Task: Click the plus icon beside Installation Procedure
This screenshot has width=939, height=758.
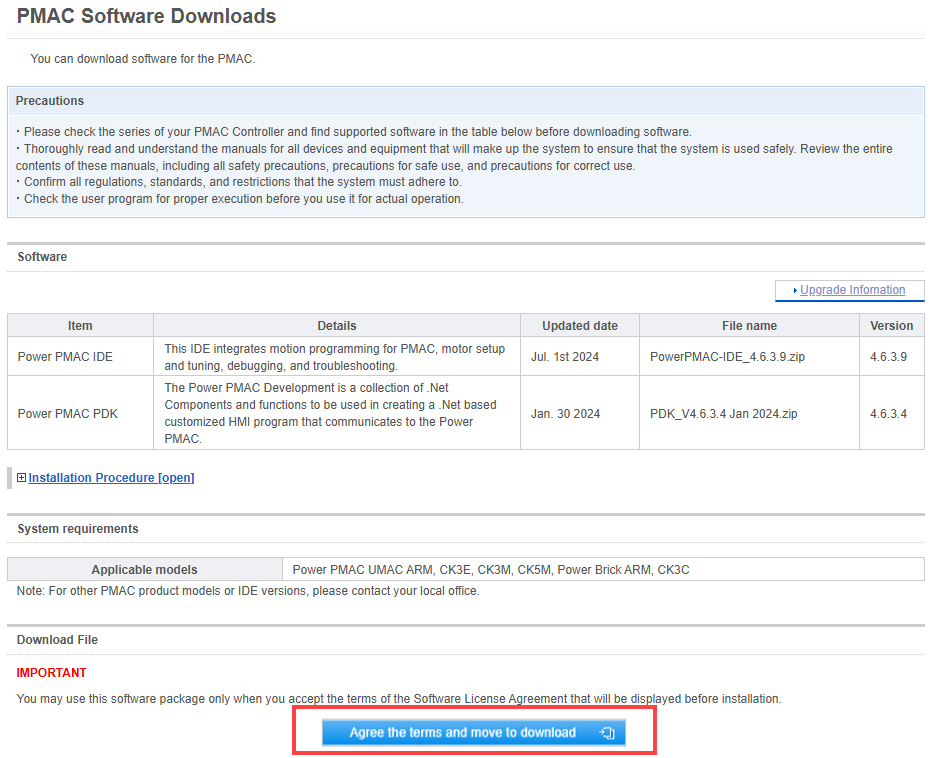Action: pos(22,478)
